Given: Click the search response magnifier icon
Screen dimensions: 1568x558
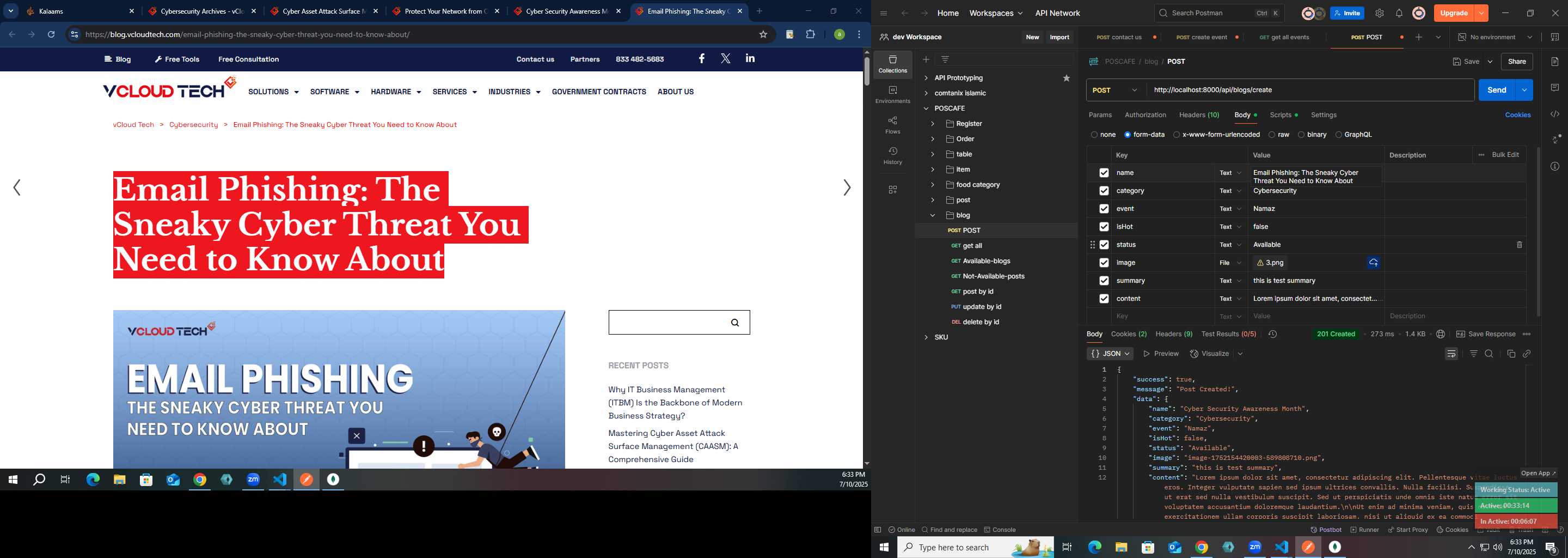Looking at the screenshot, I should (1489, 354).
